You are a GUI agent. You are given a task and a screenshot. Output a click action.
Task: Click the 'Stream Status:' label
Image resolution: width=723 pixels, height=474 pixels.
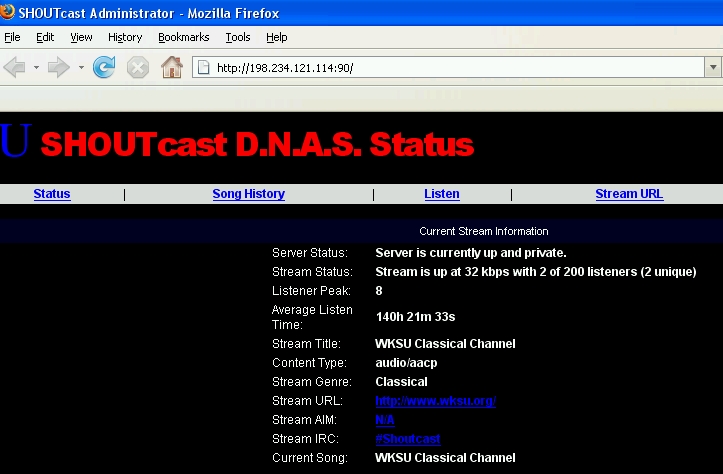coord(312,272)
